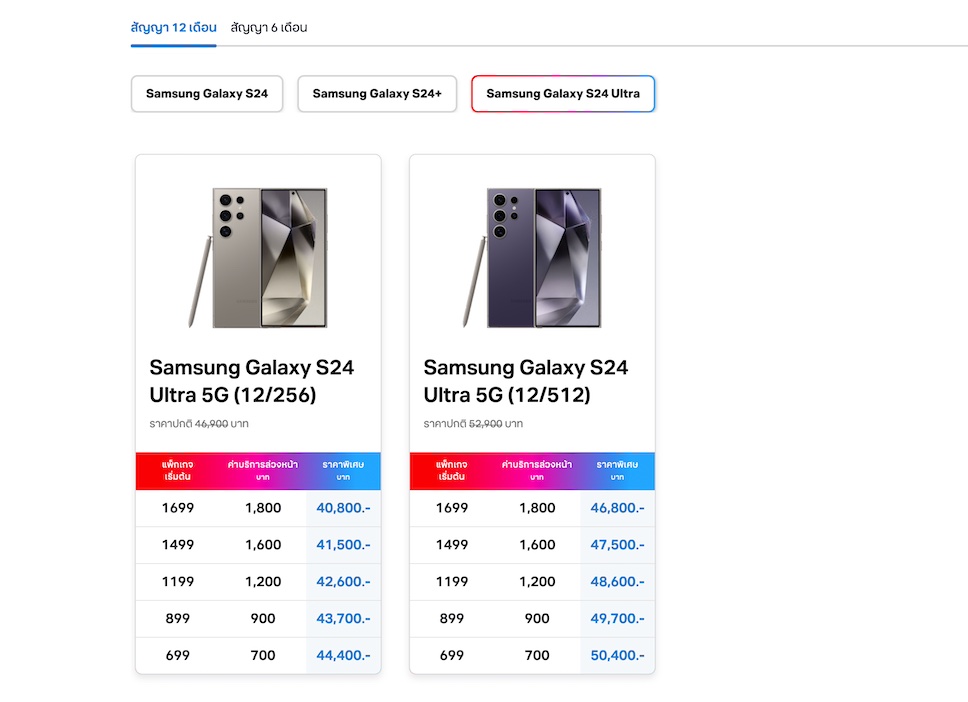The image size is (968, 702).
Task: Click the blue special price header in 12/512 card
Action: coord(617,470)
